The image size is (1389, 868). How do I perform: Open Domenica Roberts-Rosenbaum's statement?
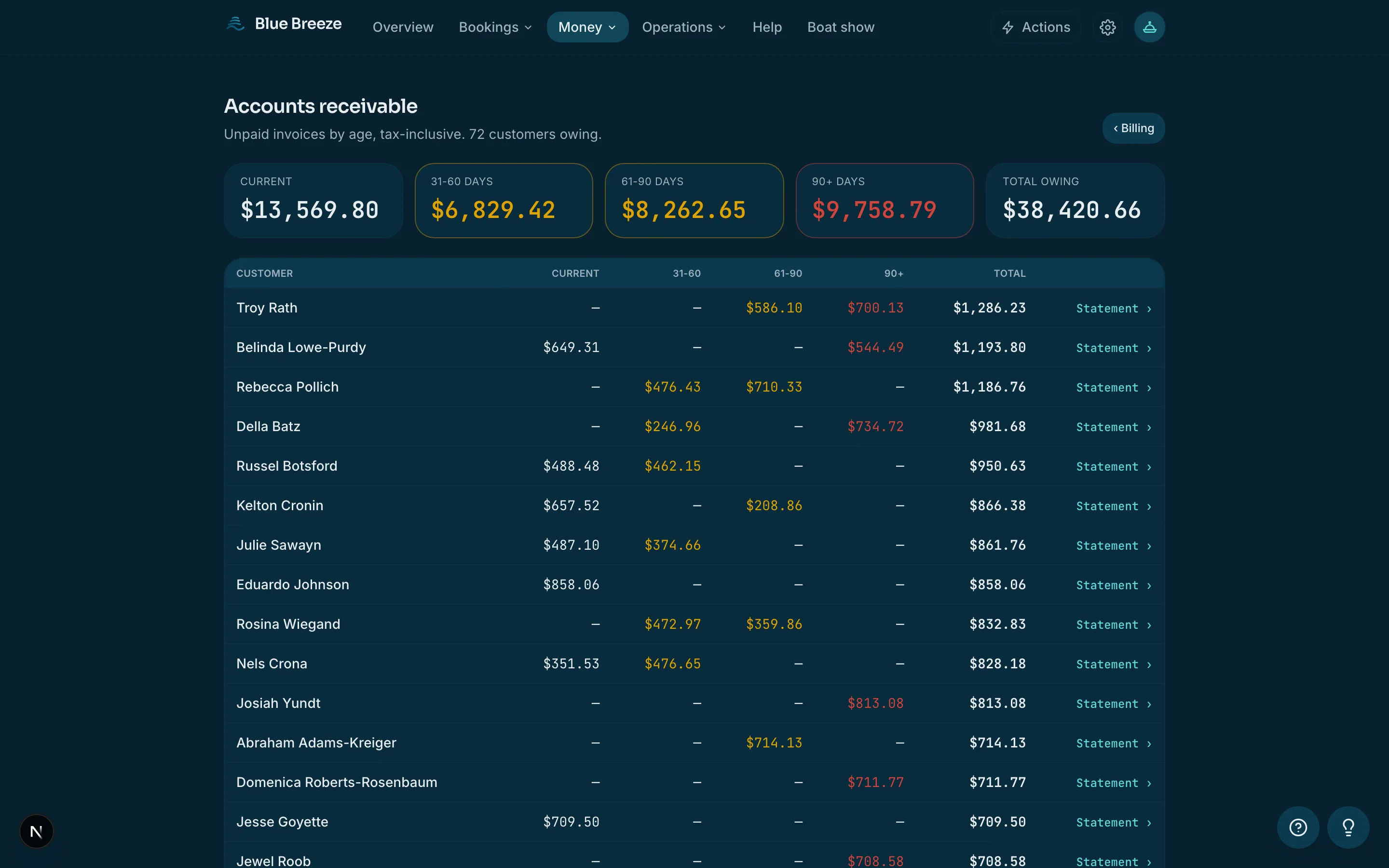click(1114, 783)
